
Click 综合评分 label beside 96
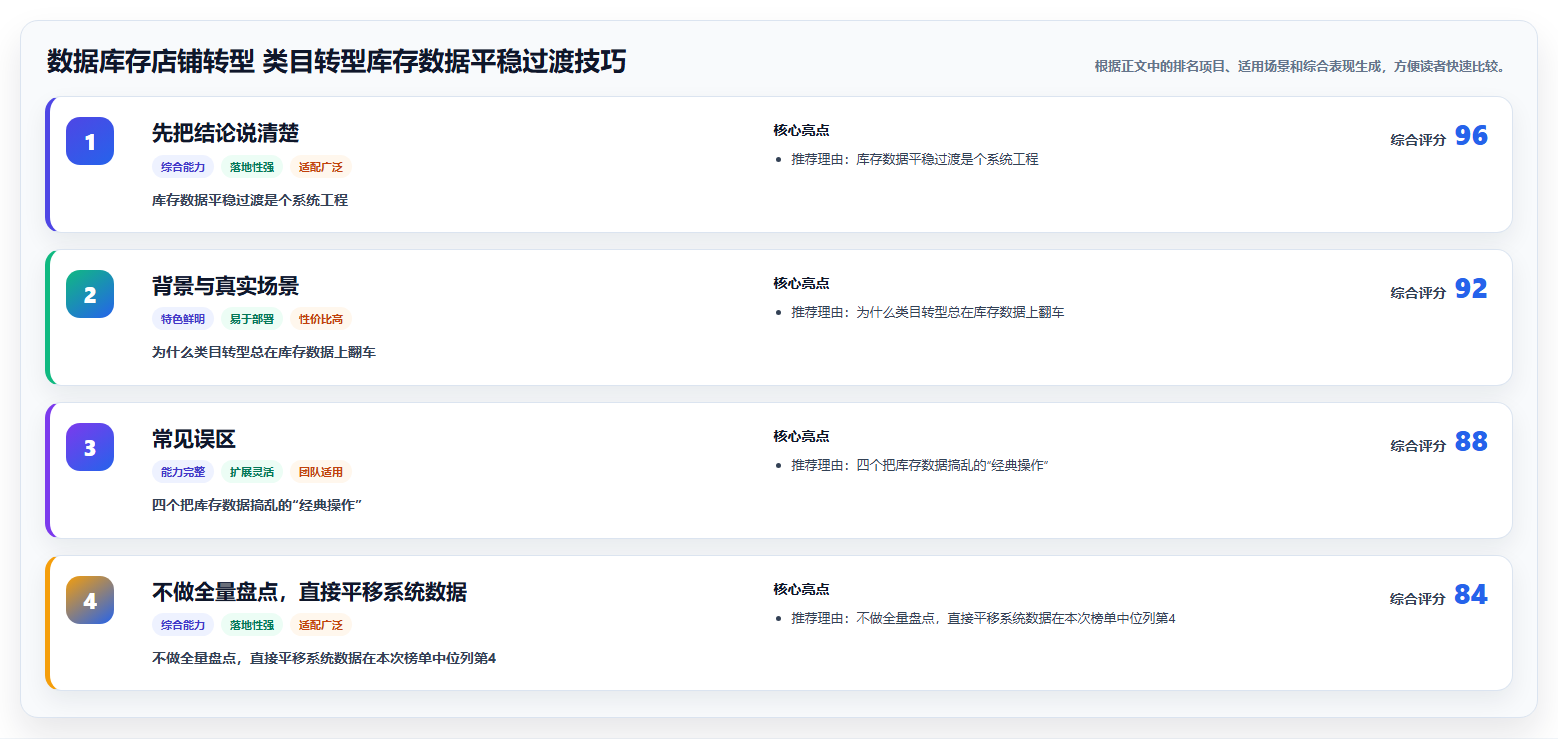point(1418,140)
